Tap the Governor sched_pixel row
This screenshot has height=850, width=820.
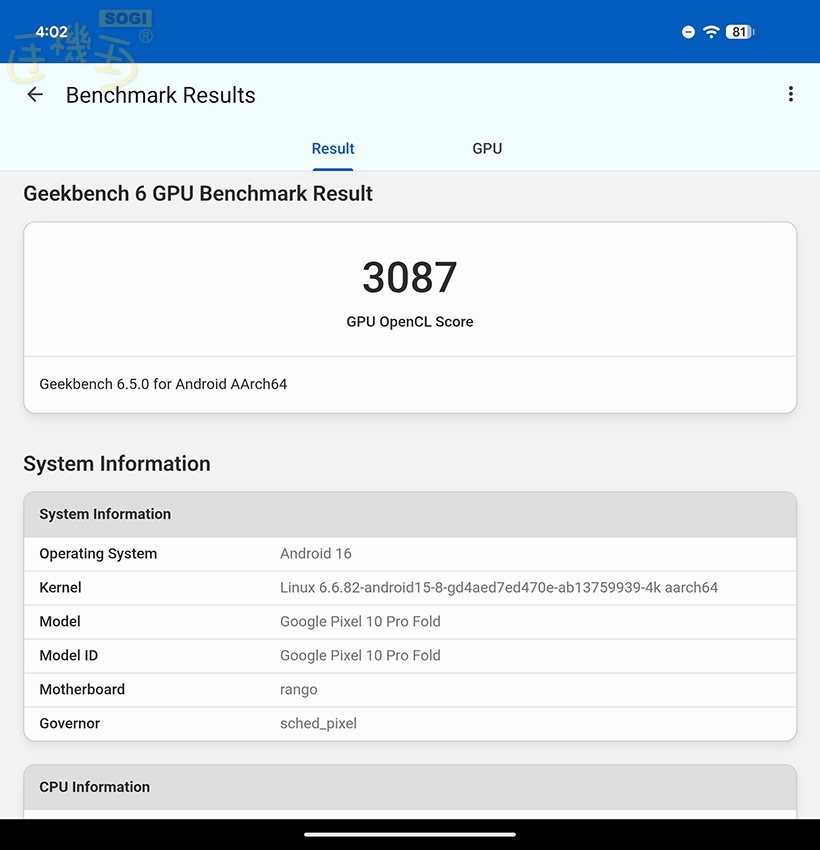[x=409, y=724]
